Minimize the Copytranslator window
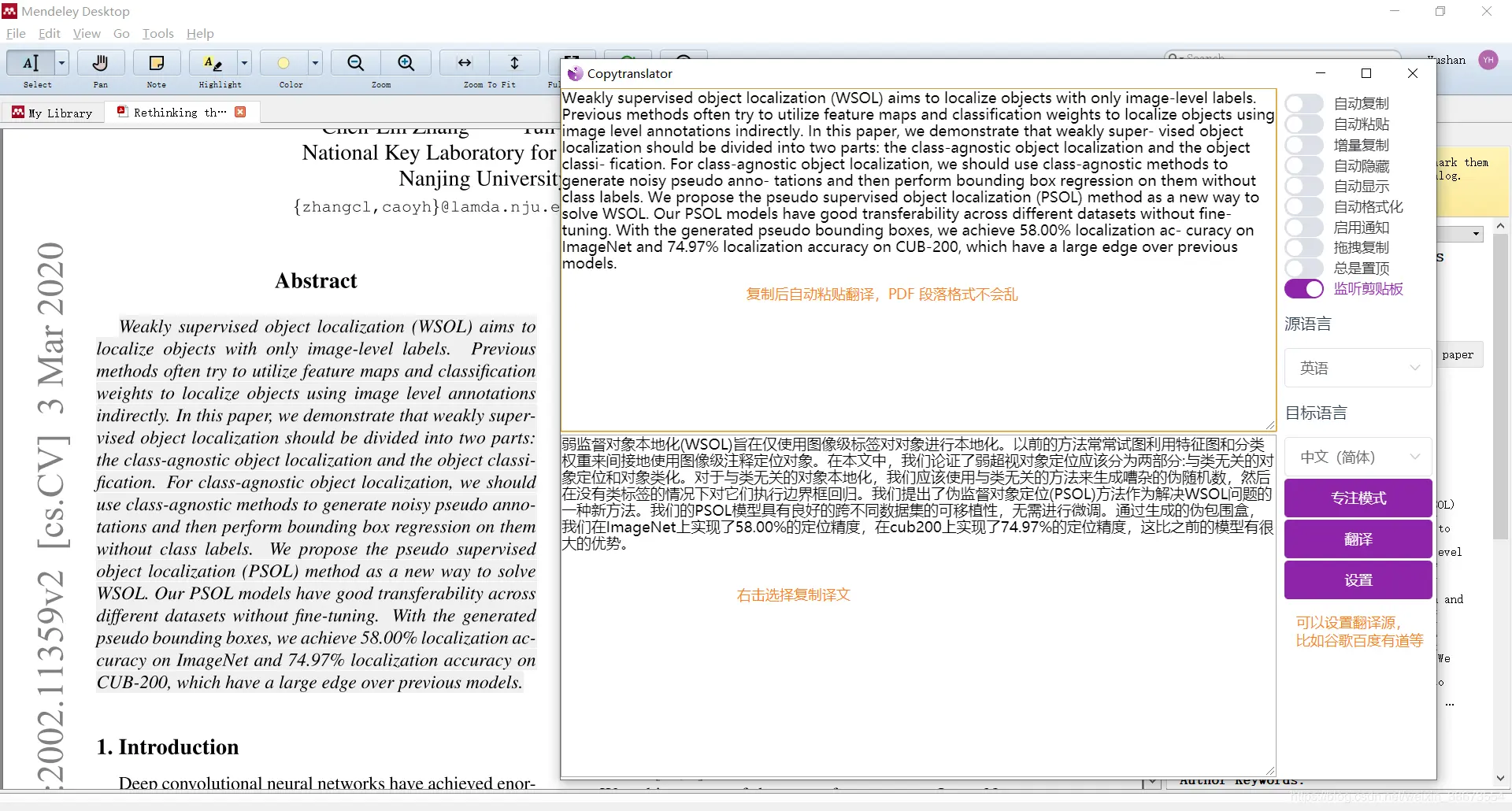Image resolution: width=1512 pixels, height=811 pixels. pyautogui.click(x=1321, y=73)
